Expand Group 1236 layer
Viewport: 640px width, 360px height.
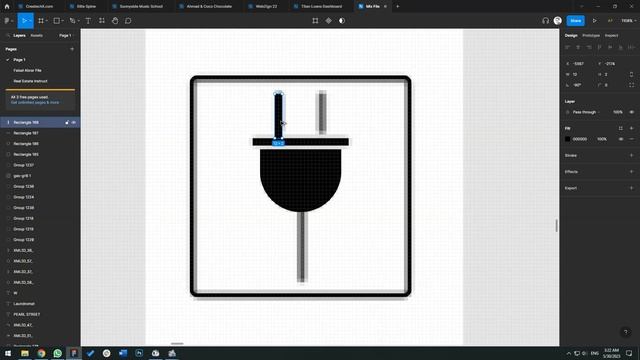tap(8, 187)
